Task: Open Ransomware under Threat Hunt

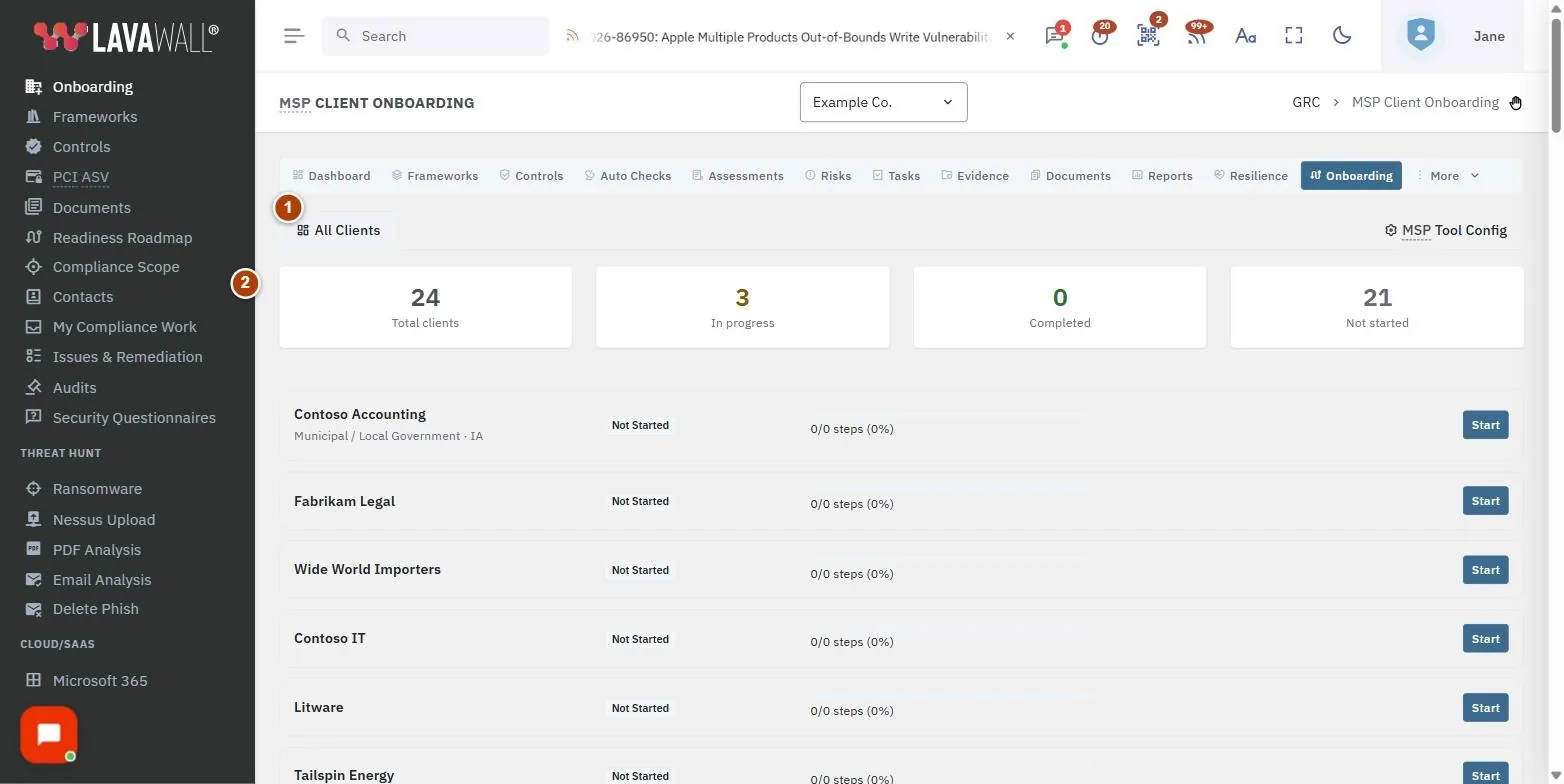Action: coord(97,489)
